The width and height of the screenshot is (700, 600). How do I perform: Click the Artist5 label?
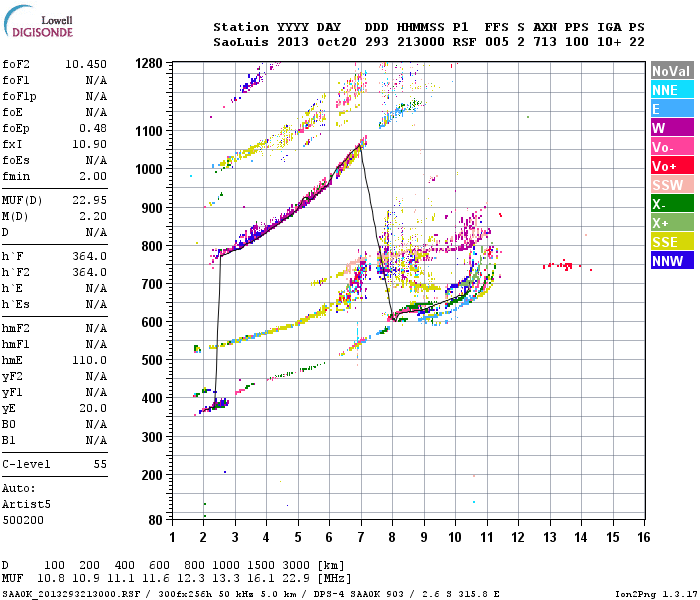[26, 504]
